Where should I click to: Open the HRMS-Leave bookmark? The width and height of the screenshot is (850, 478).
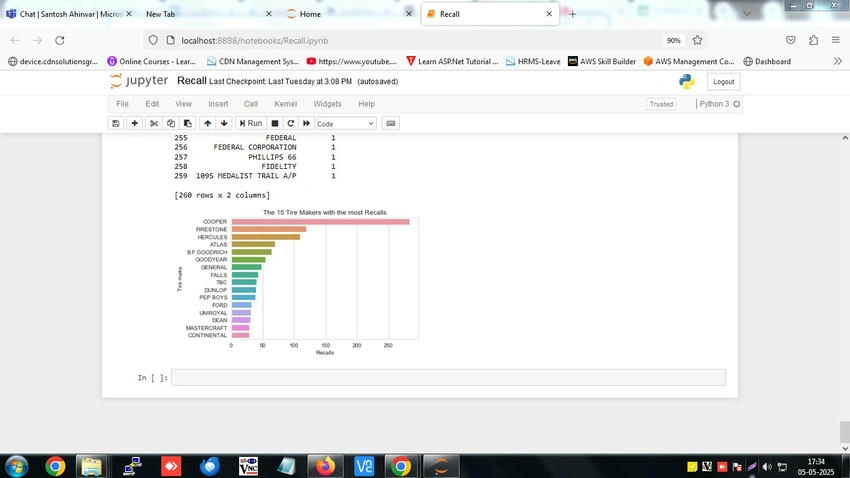tap(533, 61)
